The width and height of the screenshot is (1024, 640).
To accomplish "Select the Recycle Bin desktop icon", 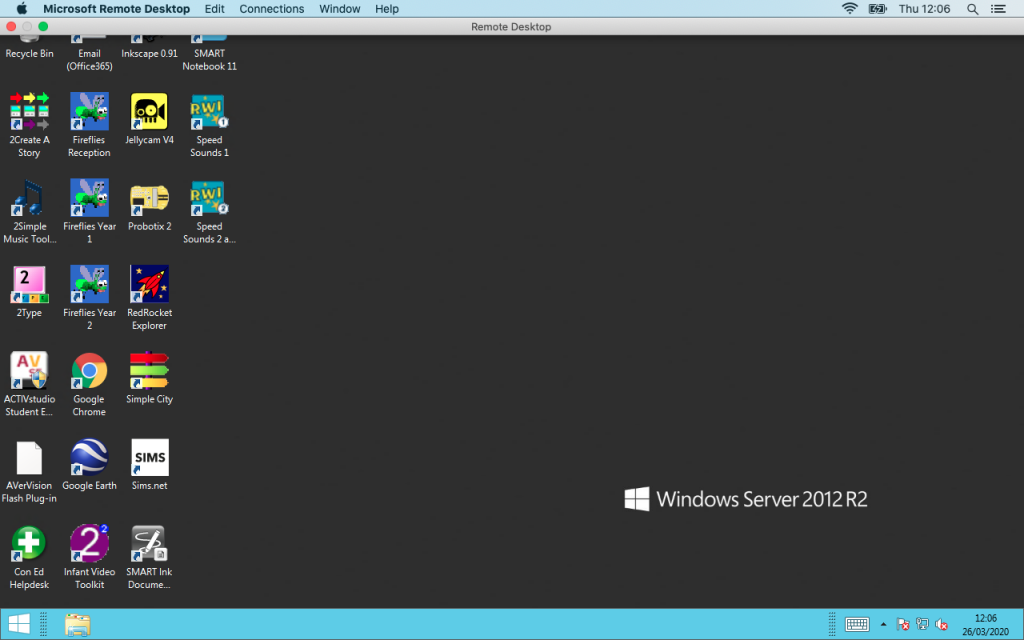I will click(x=29, y=47).
